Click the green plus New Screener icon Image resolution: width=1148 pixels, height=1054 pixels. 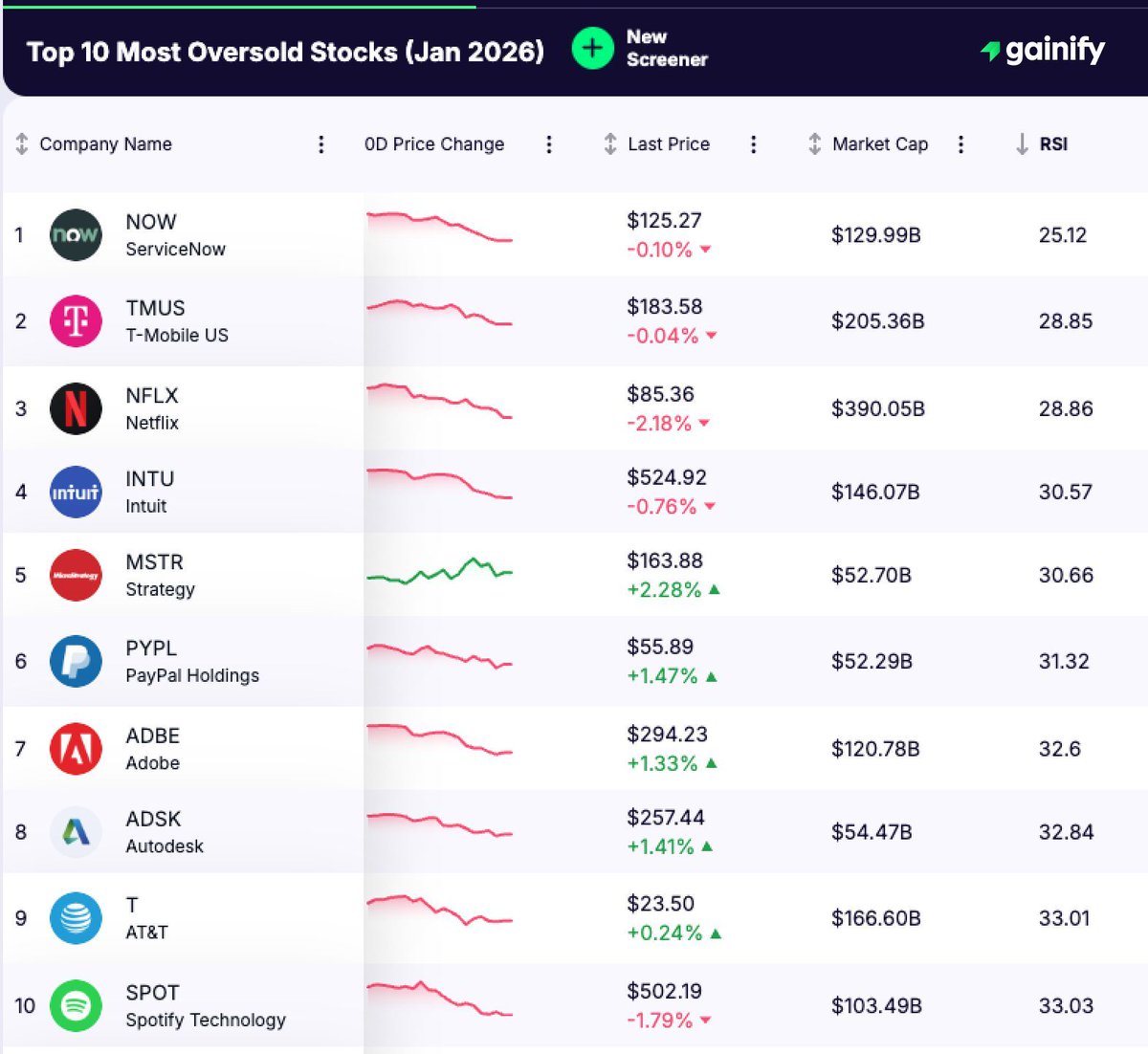pos(592,48)
